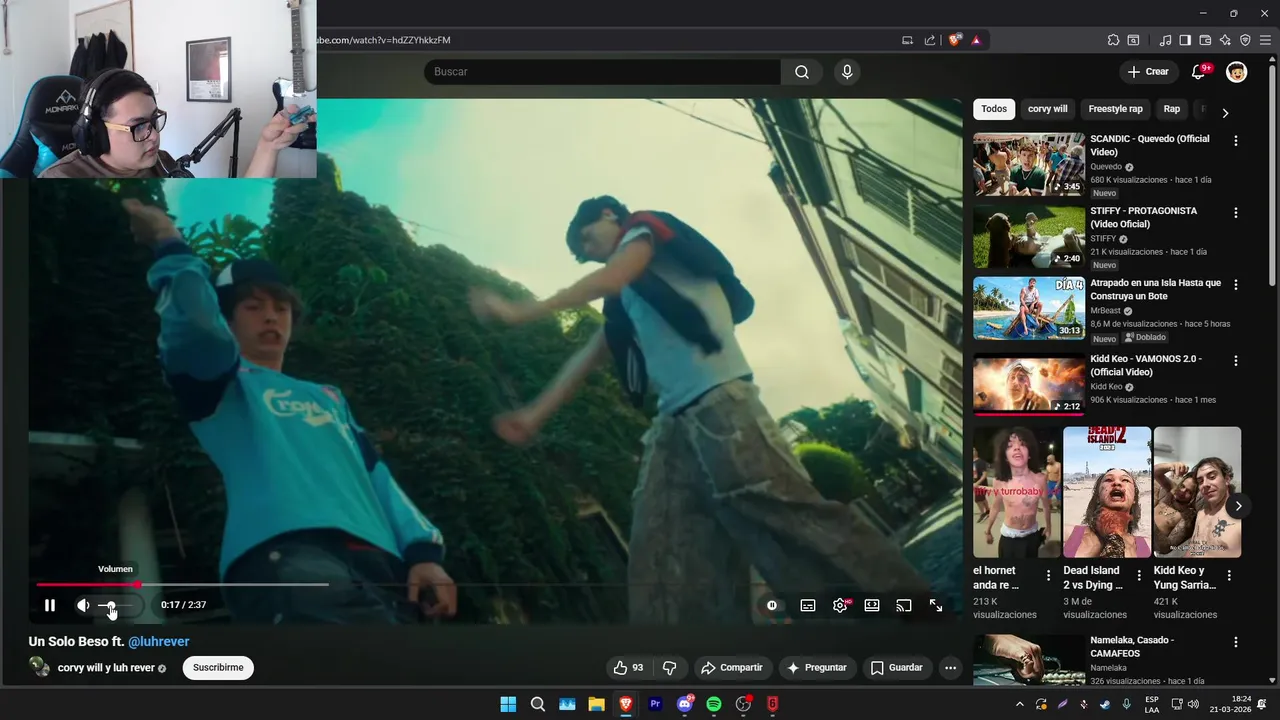The width and height of the screenshot is (1280, 720).
Task: Open options for the Dead Island 2 short
Action: pos(1139,576)
